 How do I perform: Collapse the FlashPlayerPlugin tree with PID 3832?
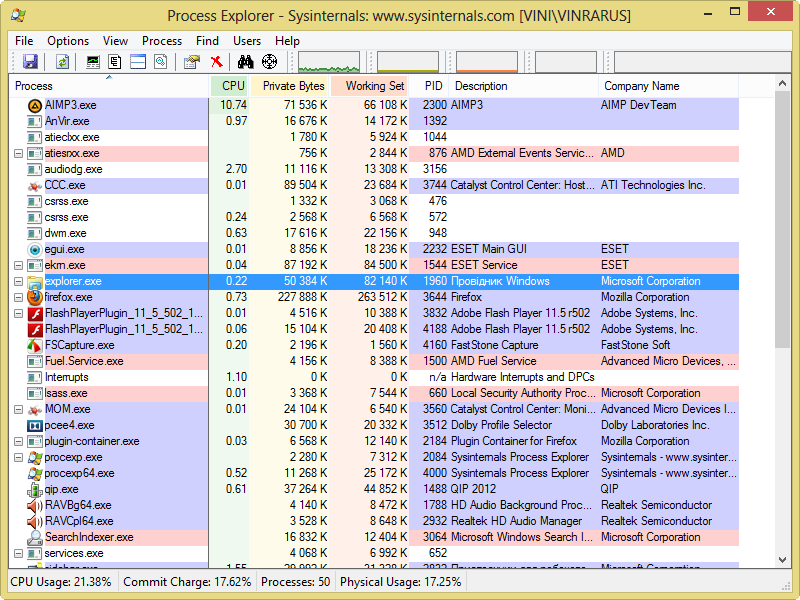(18, 313)
